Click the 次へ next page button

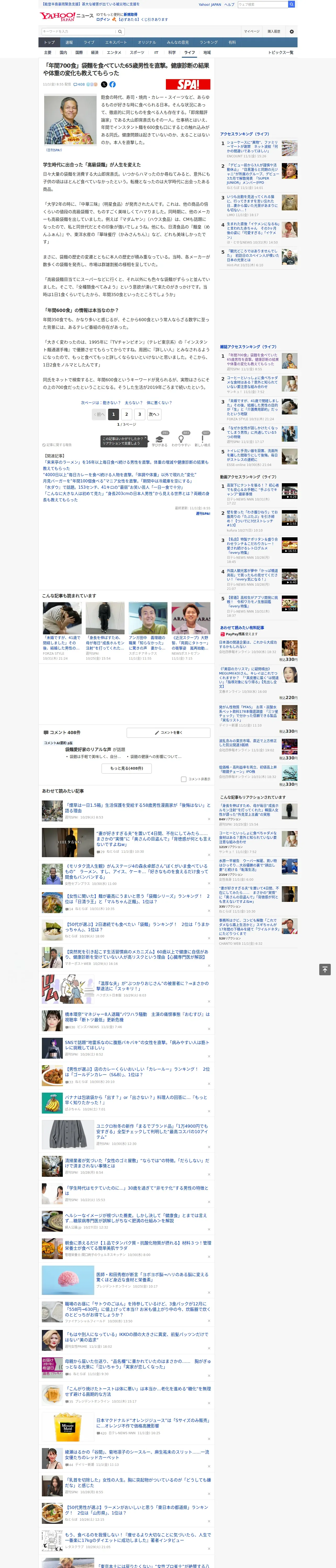[x=154, y=414]
